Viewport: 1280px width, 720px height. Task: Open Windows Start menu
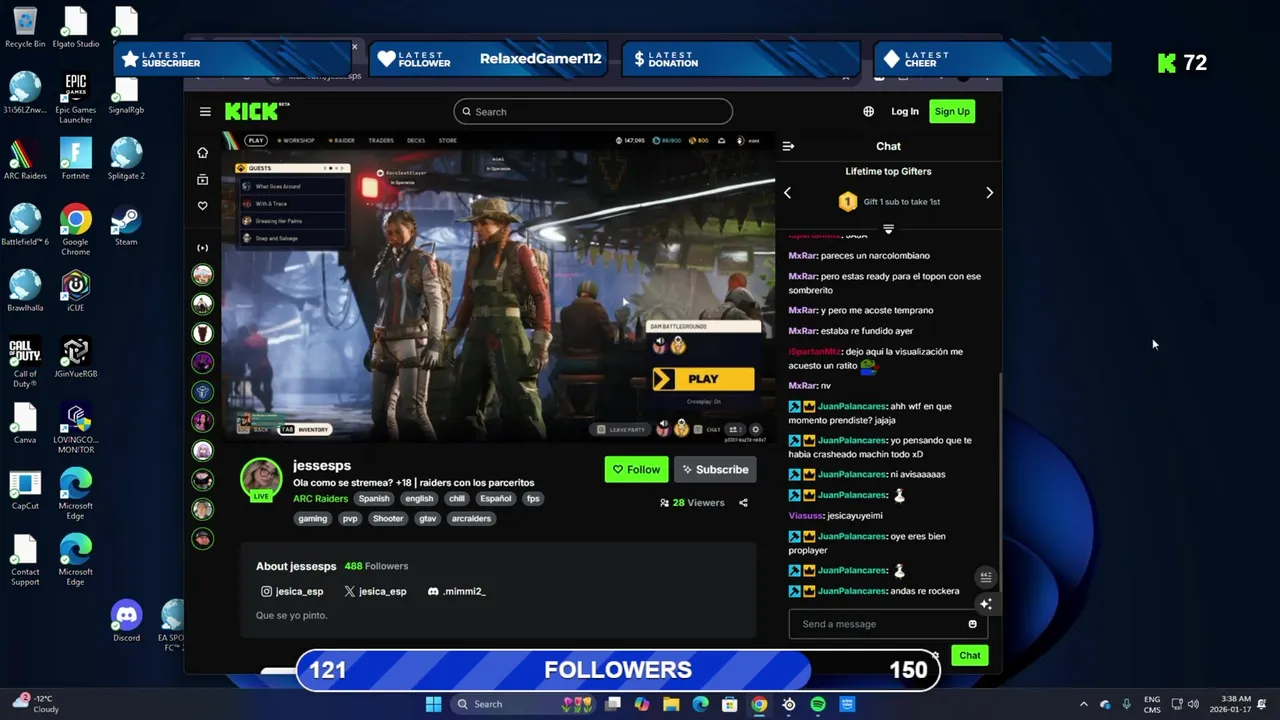point(433,704)
